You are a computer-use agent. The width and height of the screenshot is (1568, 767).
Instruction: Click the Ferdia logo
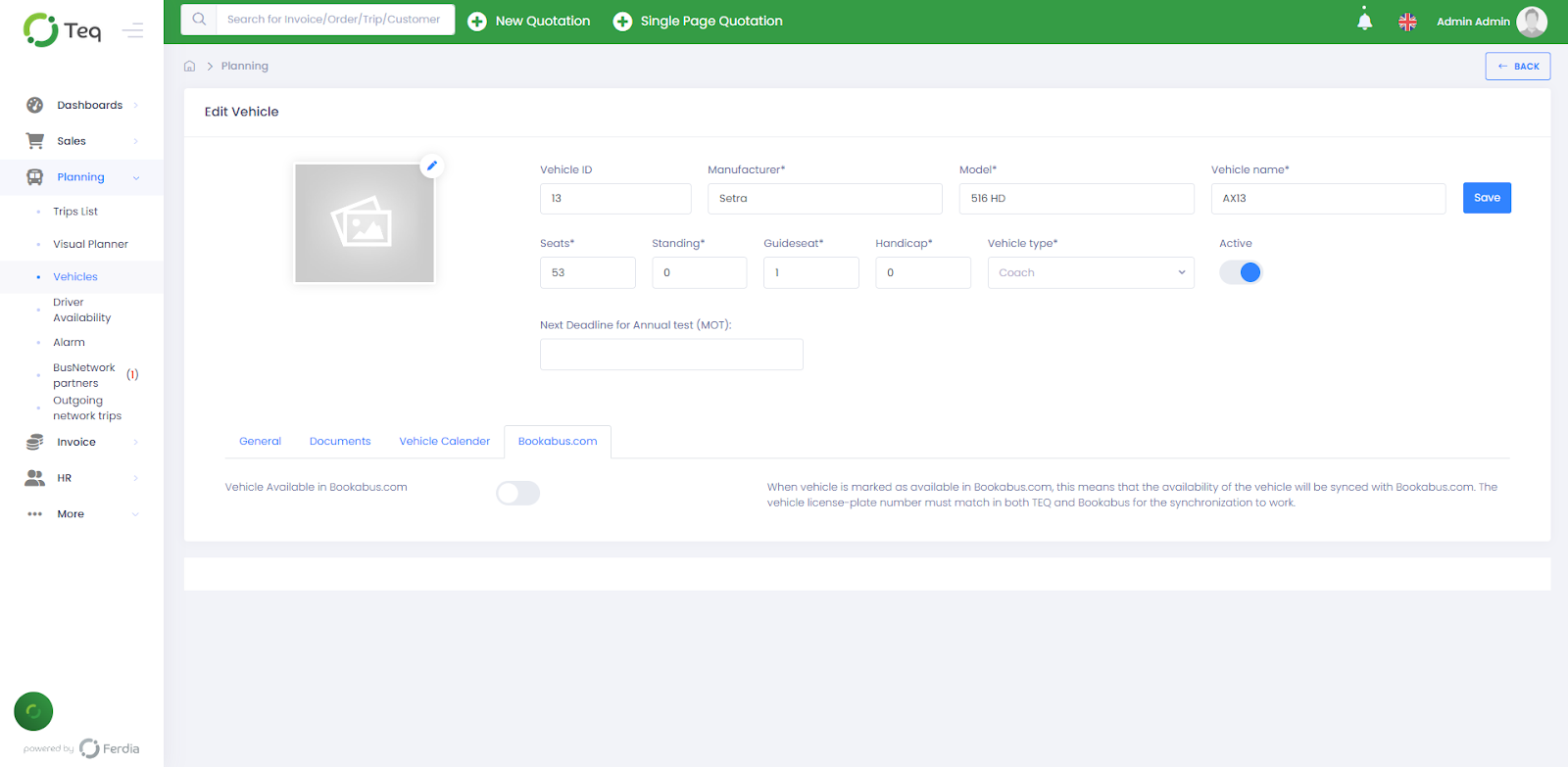click(110, 748)
